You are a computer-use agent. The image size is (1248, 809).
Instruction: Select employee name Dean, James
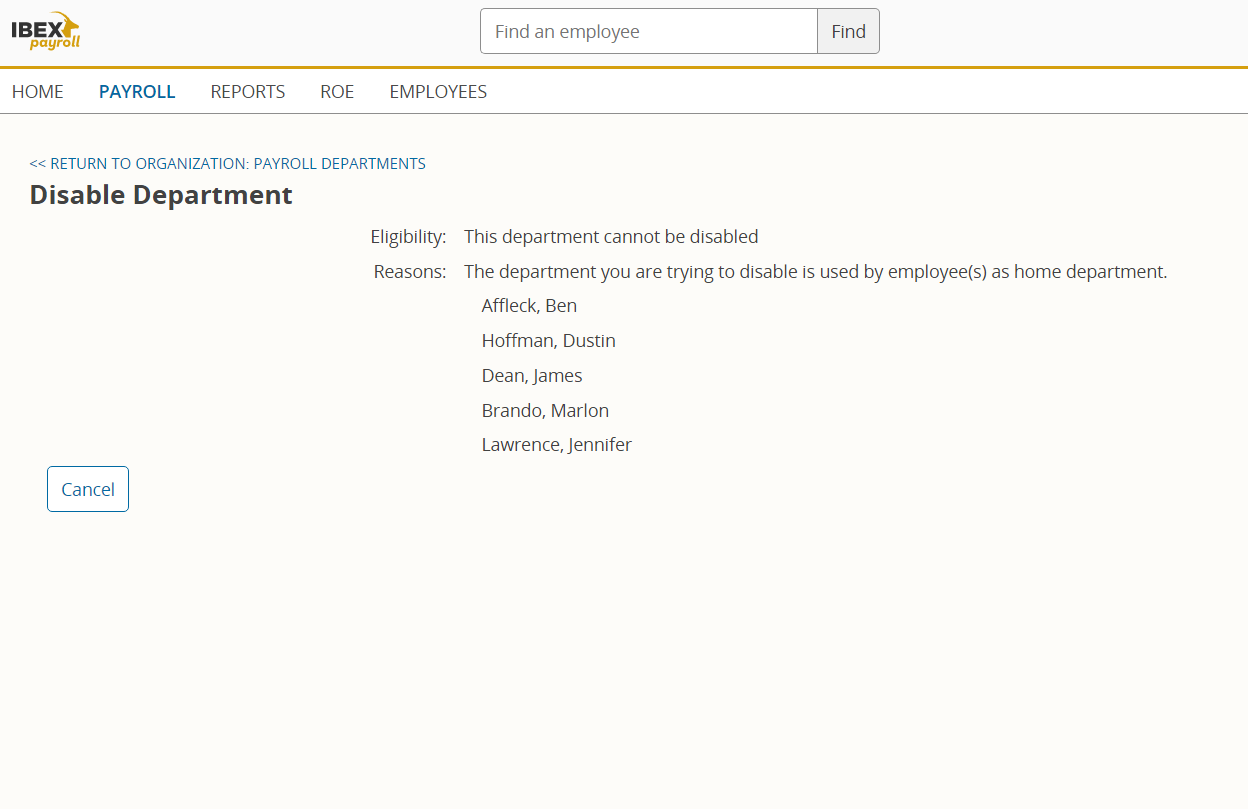[532, 376]
